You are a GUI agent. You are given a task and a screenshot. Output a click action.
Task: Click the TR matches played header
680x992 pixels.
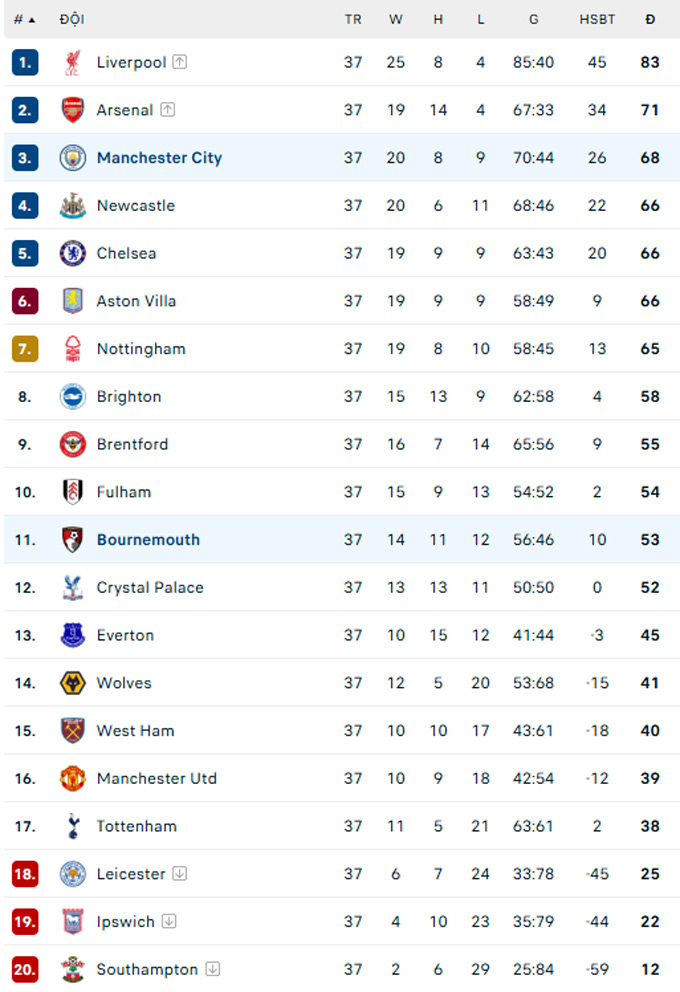353,20
